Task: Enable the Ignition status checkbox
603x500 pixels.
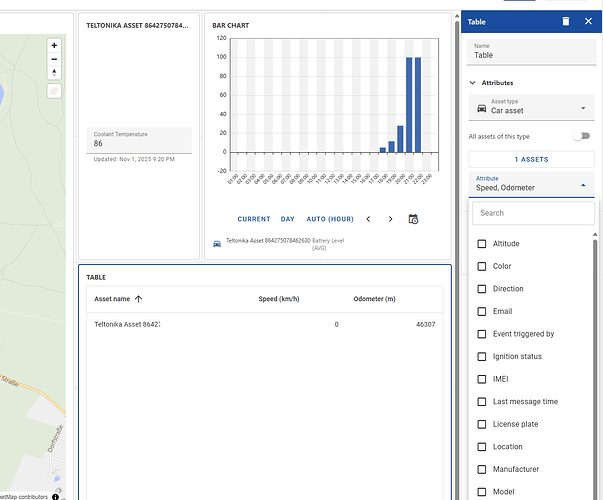Action: pos(482,357)
